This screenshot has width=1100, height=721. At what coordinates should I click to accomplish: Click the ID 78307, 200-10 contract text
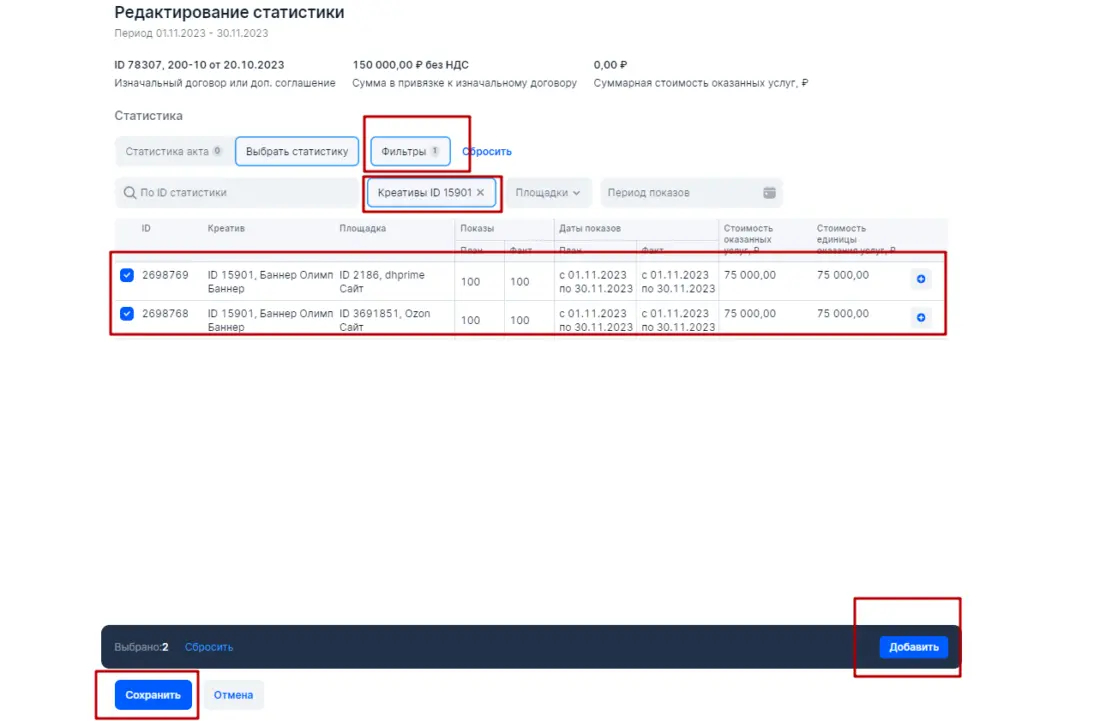click(199, 65)
